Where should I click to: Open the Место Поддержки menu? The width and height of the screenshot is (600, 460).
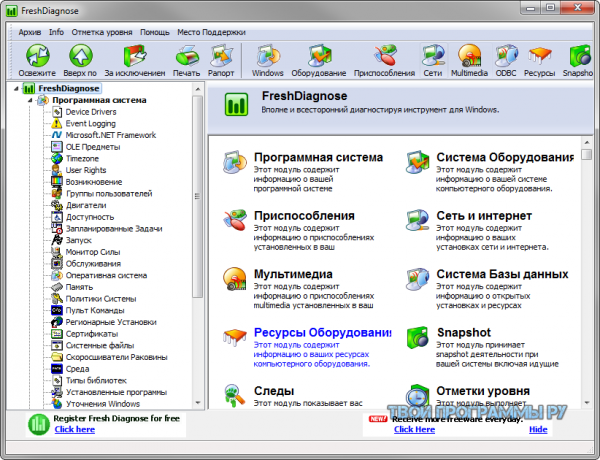pyautogui.click(x=211, y=32)
